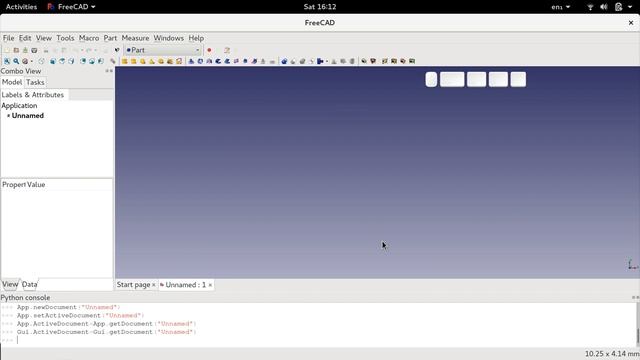Expand the Unnamed document tree item
This screenshot has width=640, height=360.
coord(8,116)
